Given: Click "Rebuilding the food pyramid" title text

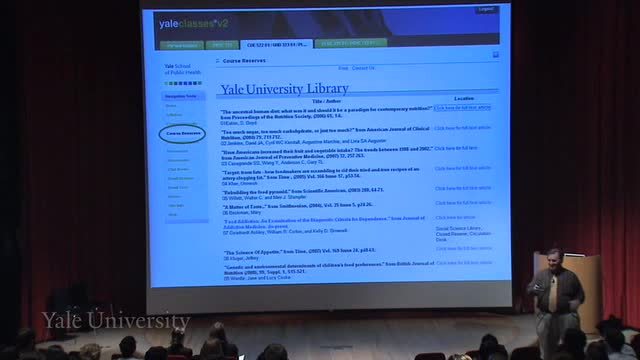Looking at the screenshot, I should (x=303, y=190).
